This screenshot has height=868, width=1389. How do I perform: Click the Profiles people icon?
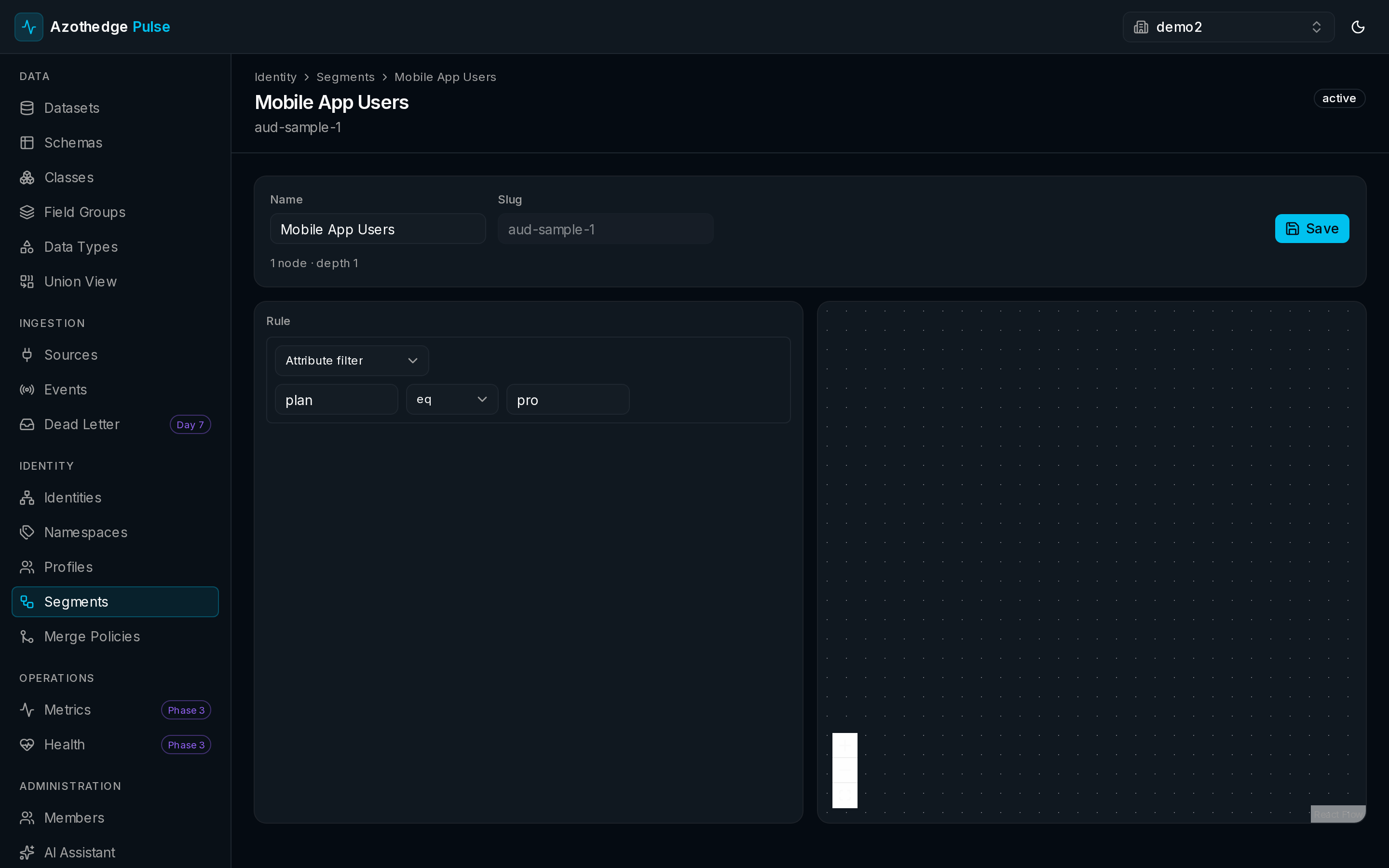(x=27, y=567)
